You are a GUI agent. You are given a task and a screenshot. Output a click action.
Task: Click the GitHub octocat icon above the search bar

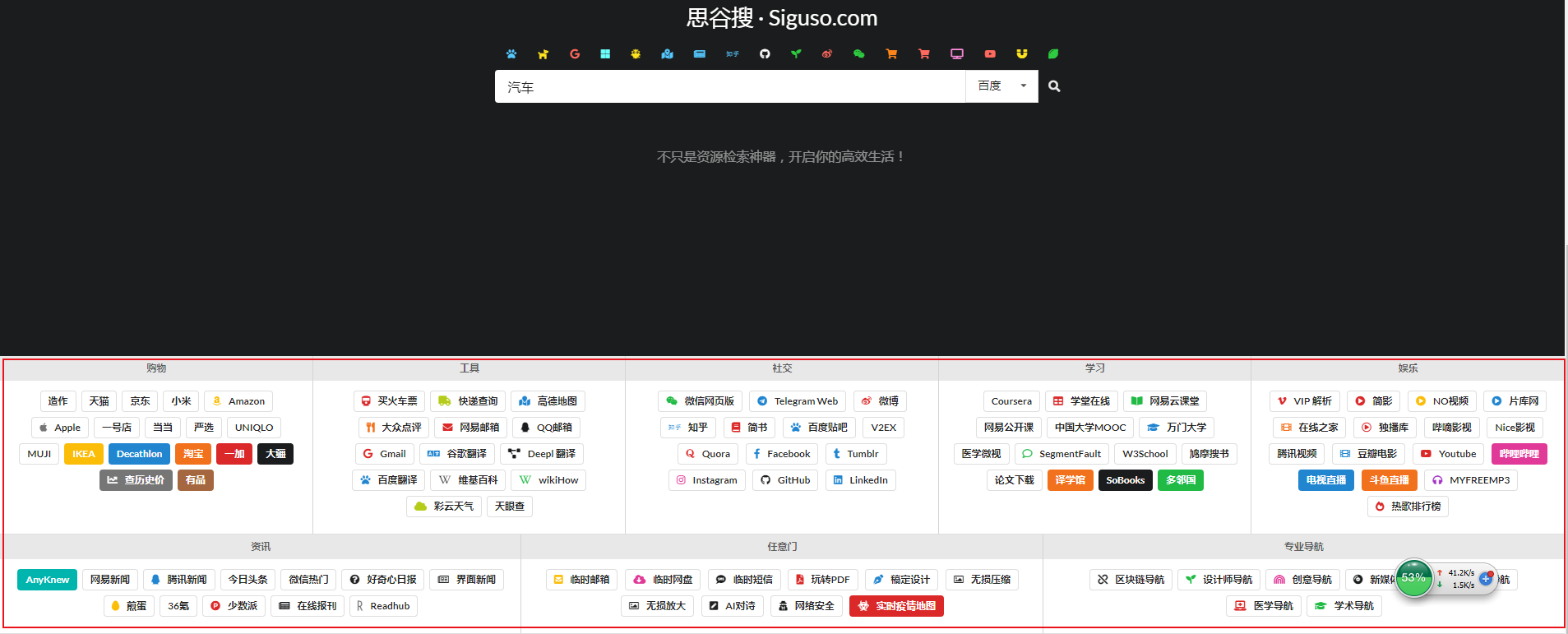765,54
